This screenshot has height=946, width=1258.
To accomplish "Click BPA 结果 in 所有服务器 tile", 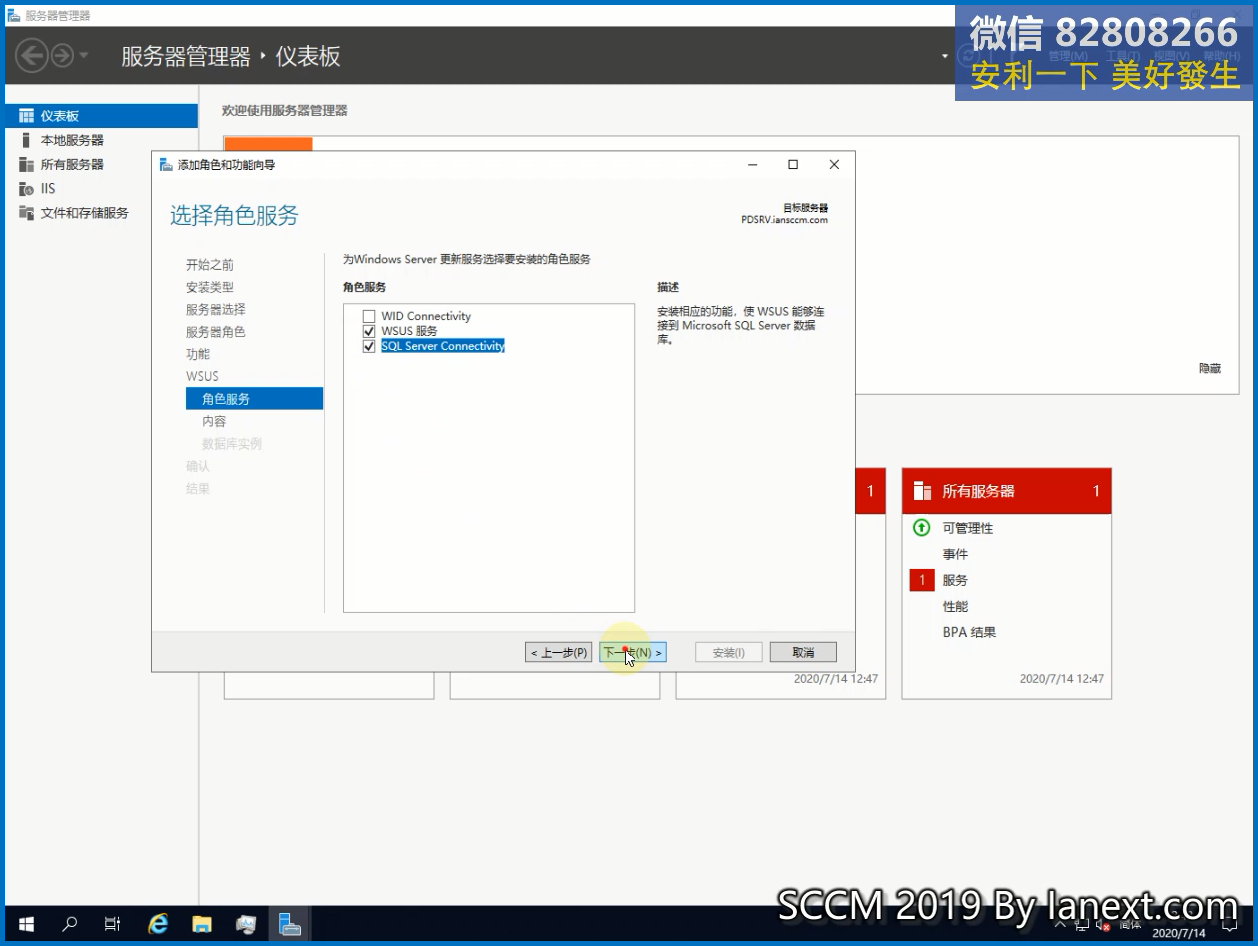I will (969, 632).
